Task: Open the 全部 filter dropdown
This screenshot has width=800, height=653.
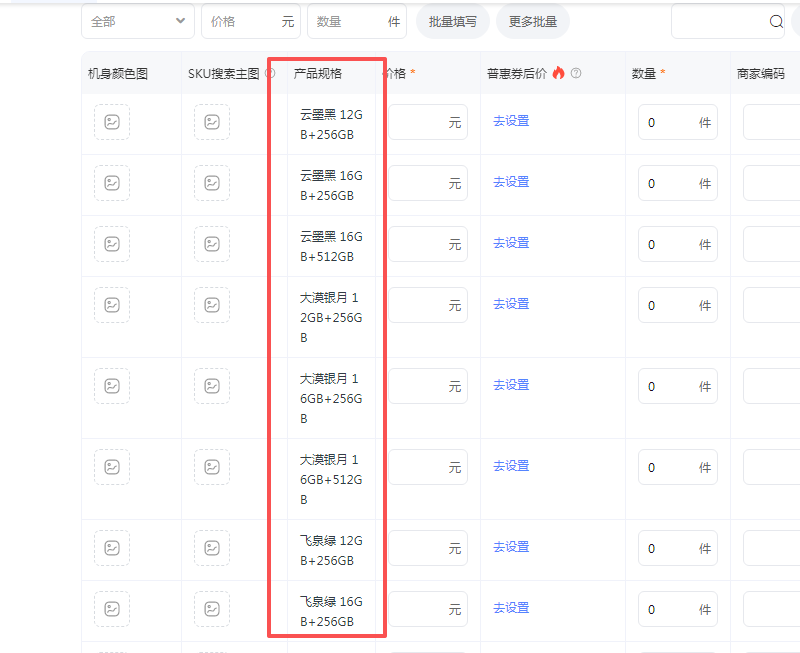Action: point(138,21)
